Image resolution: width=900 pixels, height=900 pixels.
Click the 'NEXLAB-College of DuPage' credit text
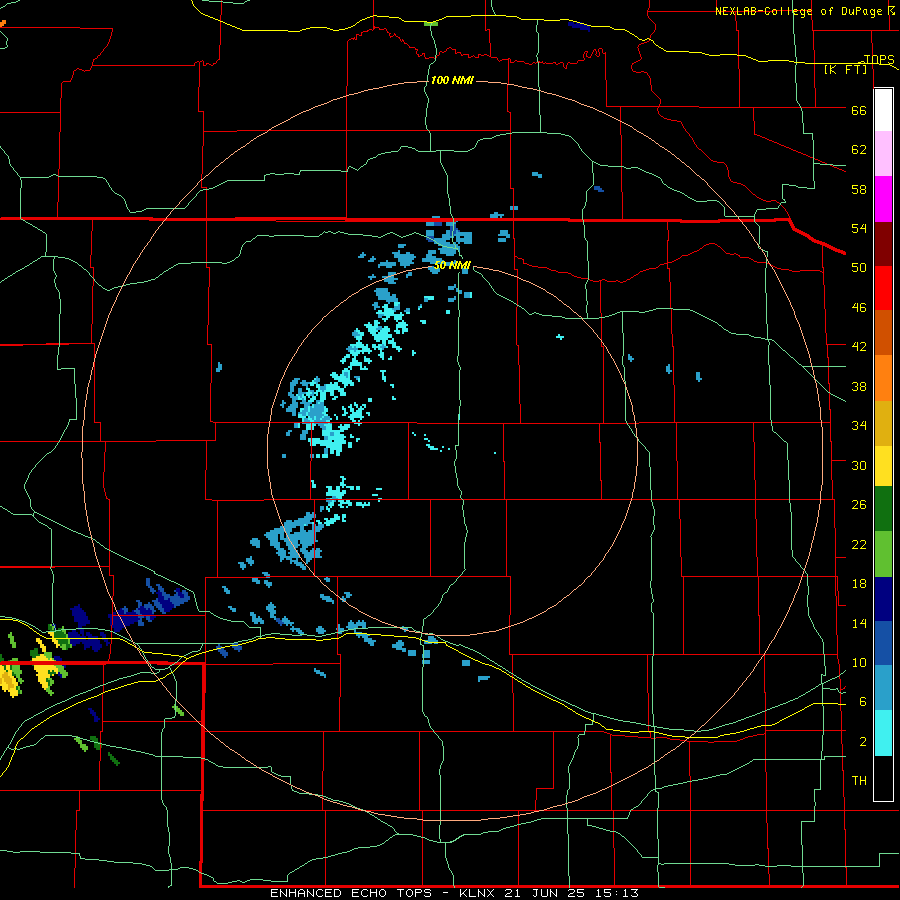pyautogui.click(x=798, y=11)
